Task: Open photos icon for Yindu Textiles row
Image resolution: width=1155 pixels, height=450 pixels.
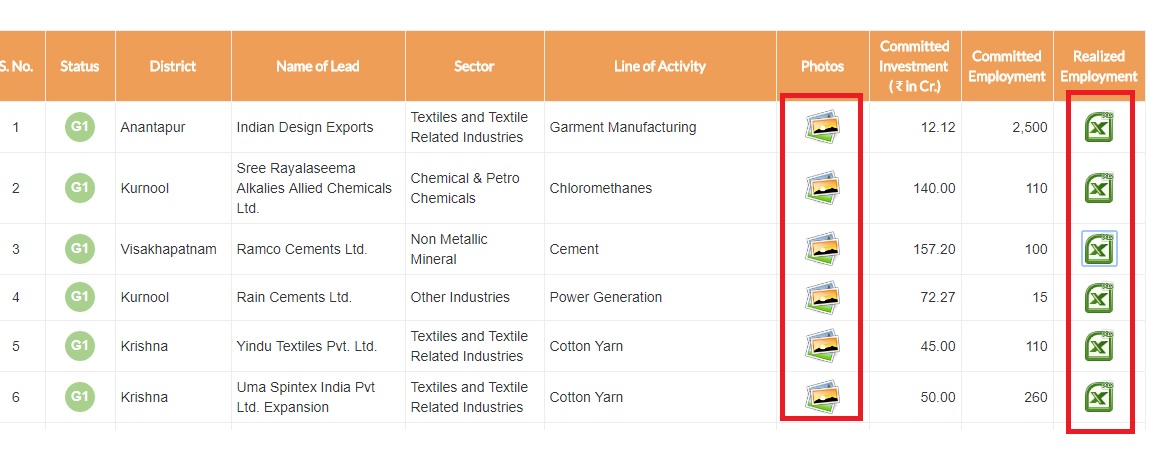Action: [x=822, y=345]
